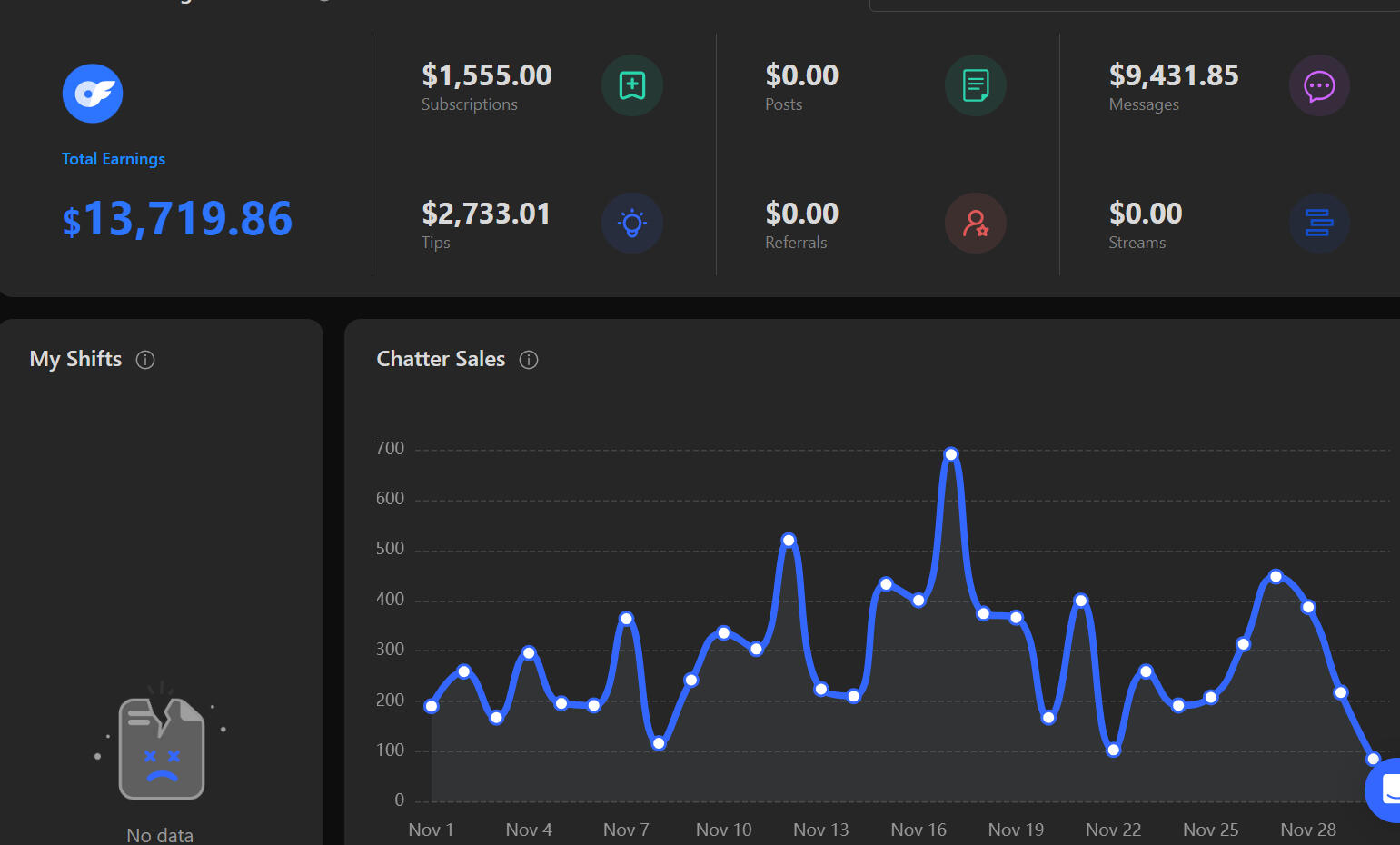The height and width of the screenshot is (845, 1400).
Task: Click the Posts document icon
Action: coord(976,85)
